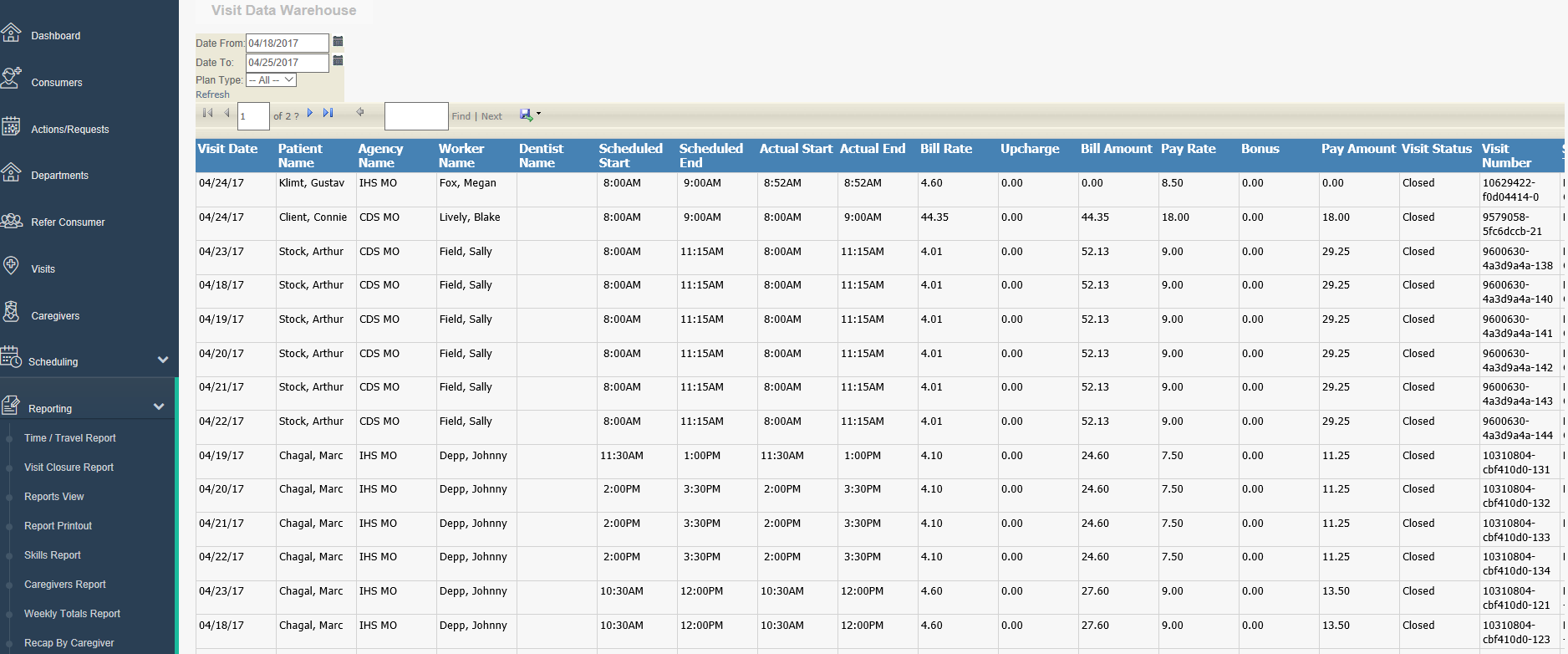Image resolution: width=1568 pixels, height=654 pixels.
Task: Click back to parent report arrow
Action: 360,112
